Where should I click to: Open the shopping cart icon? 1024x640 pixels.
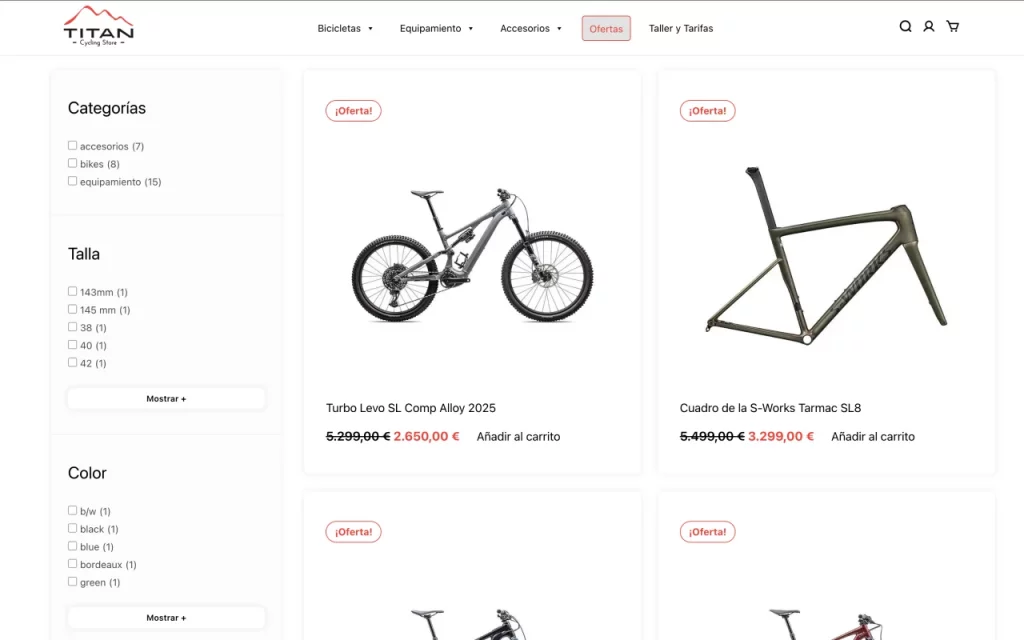click(x=953, y=26)
